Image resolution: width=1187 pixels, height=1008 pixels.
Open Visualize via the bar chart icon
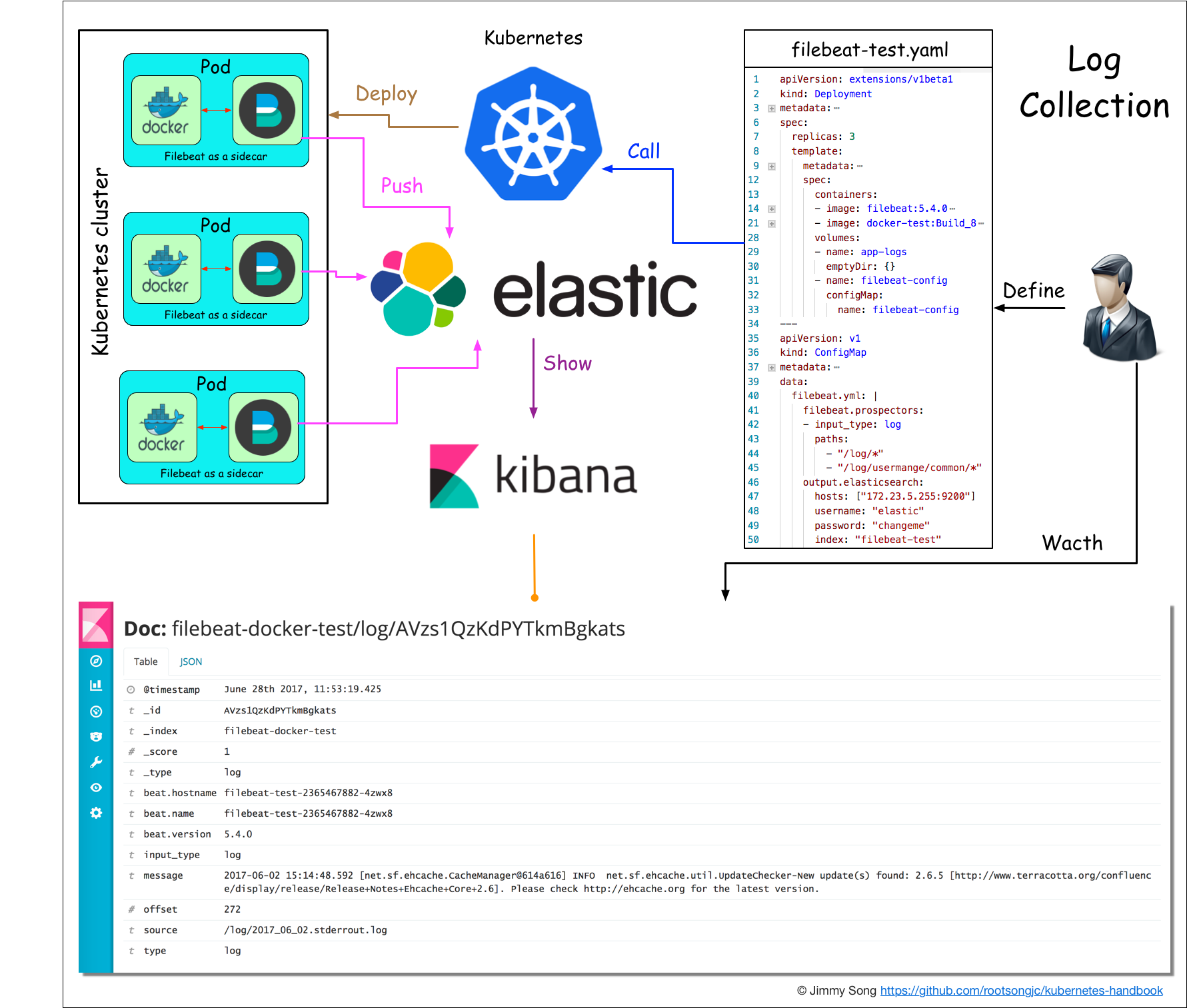pos(97,685)
